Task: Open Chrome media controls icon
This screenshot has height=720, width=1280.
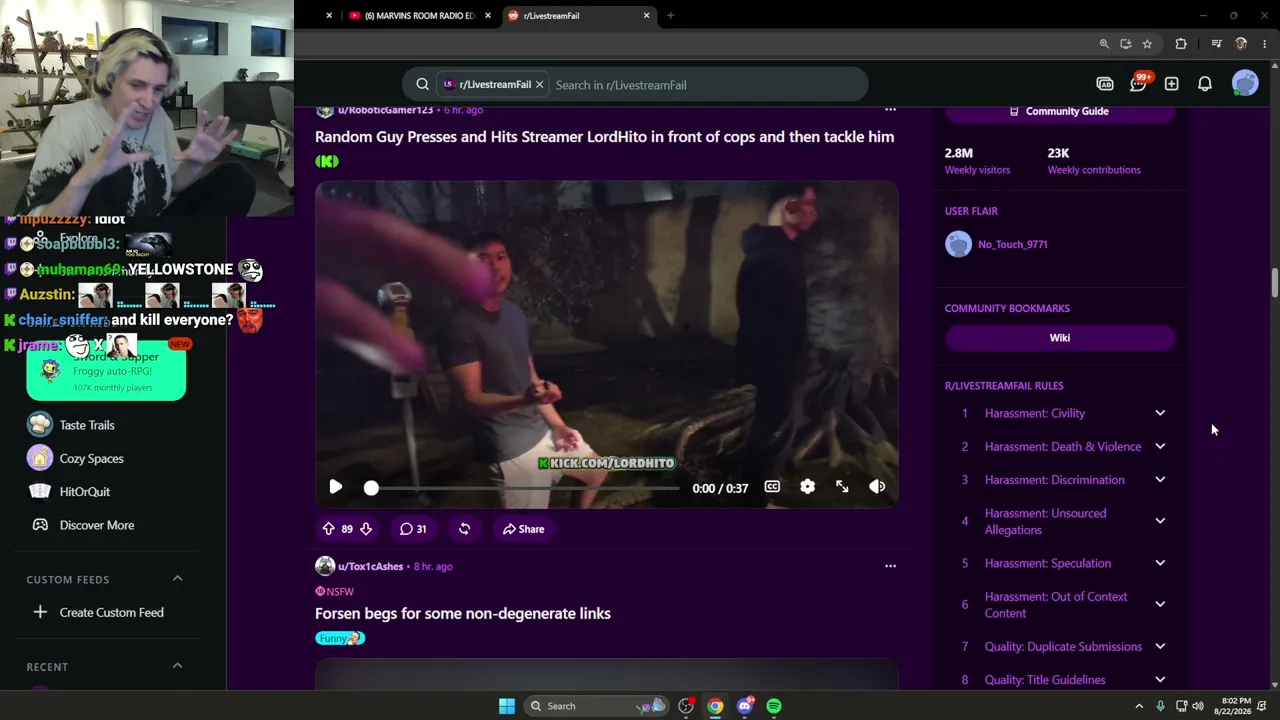Action: [x=1216, y=44]
